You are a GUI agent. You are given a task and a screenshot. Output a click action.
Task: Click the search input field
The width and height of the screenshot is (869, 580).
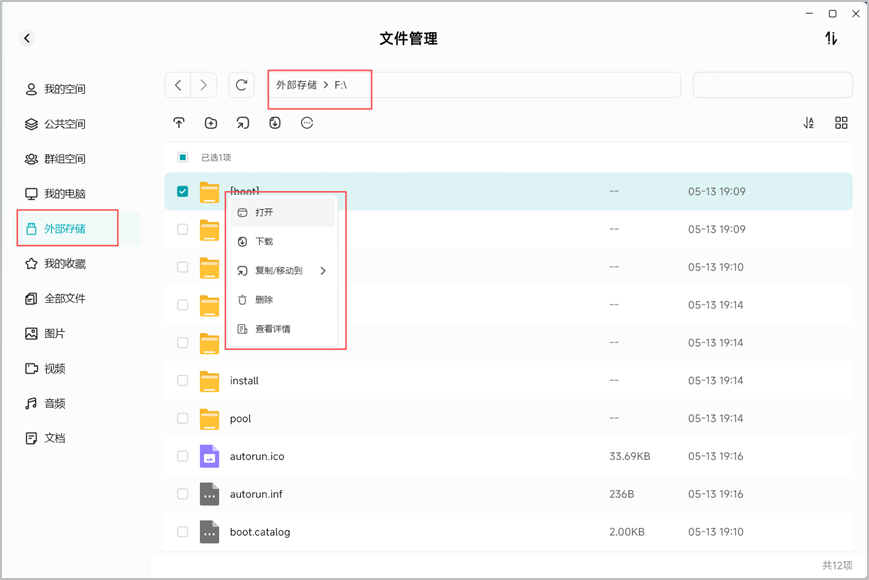773,85
